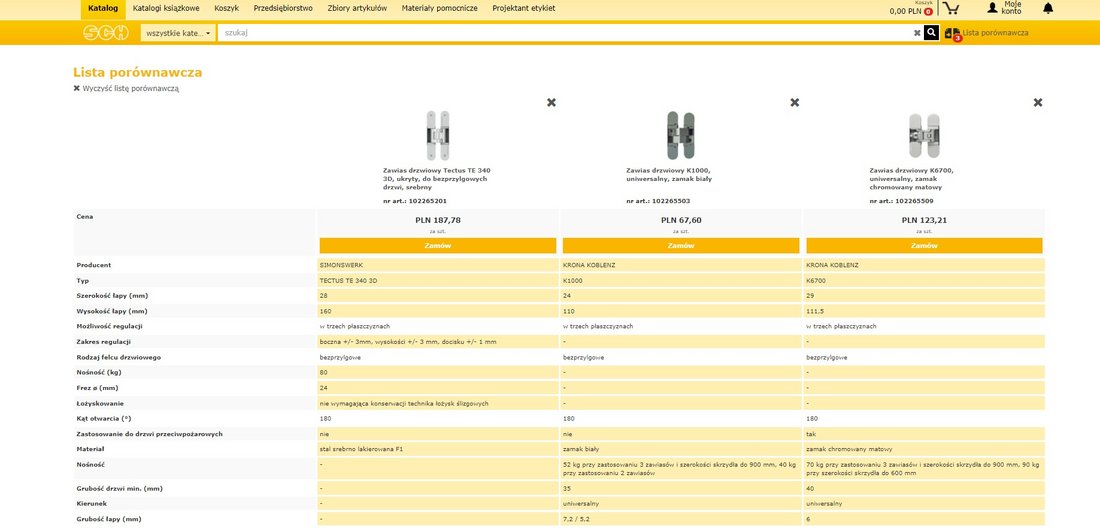Open Materiały pomocnicze menu
This screenshot has width=1100, height=529.
440,8
